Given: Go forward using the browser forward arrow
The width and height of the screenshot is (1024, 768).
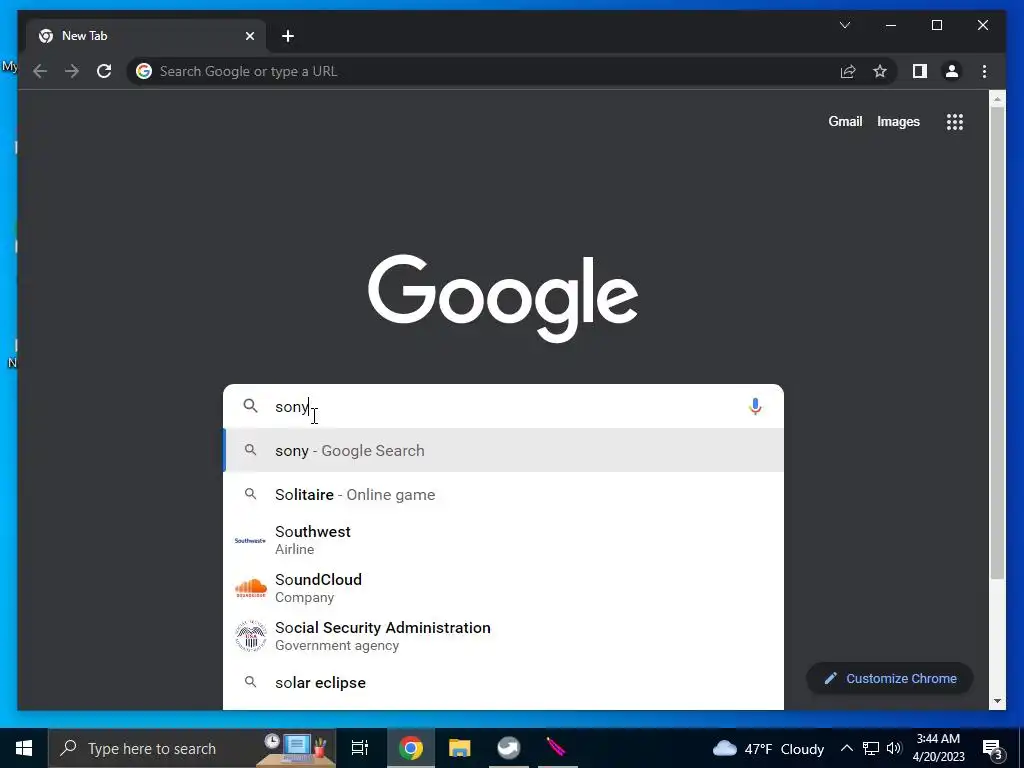Looking at the screenshot, I should 72,71.
